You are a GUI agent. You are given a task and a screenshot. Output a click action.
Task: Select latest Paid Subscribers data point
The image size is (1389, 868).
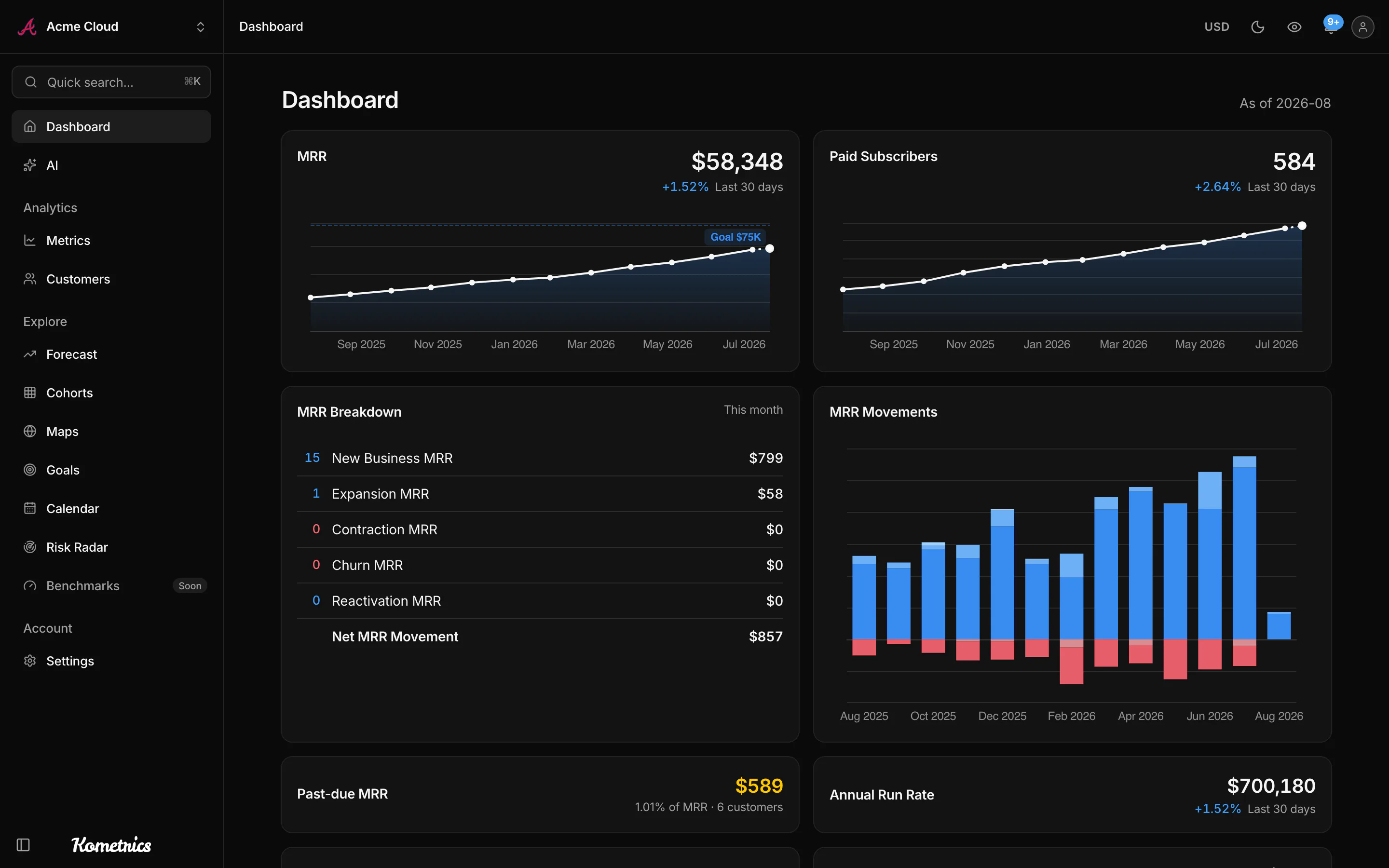click(1302, 226)
